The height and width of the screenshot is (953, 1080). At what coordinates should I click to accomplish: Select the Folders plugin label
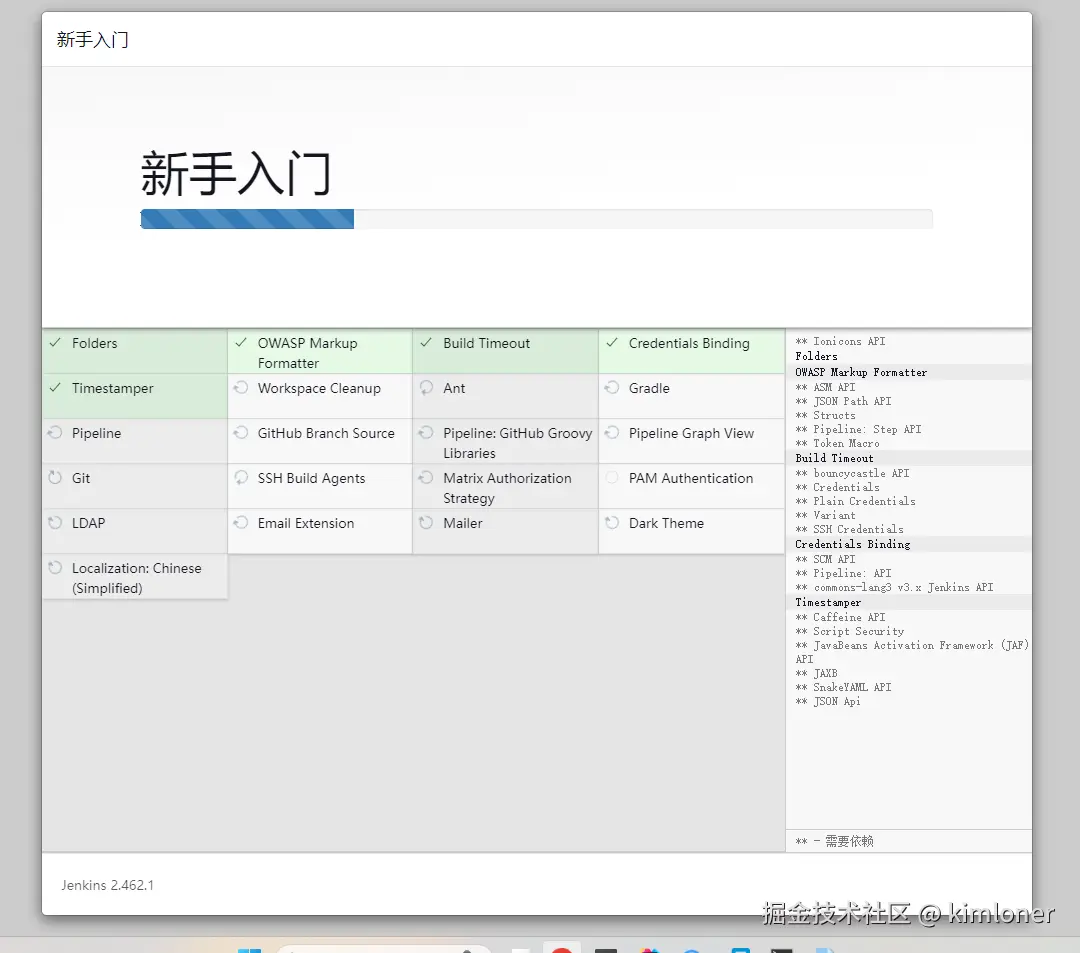[x=94, y=343]
